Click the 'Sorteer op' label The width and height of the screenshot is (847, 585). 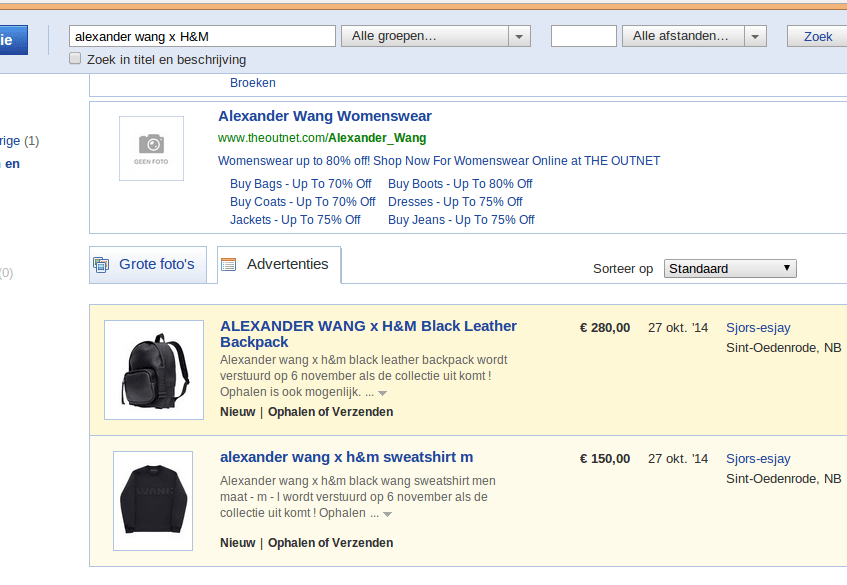tap(623, 269)
